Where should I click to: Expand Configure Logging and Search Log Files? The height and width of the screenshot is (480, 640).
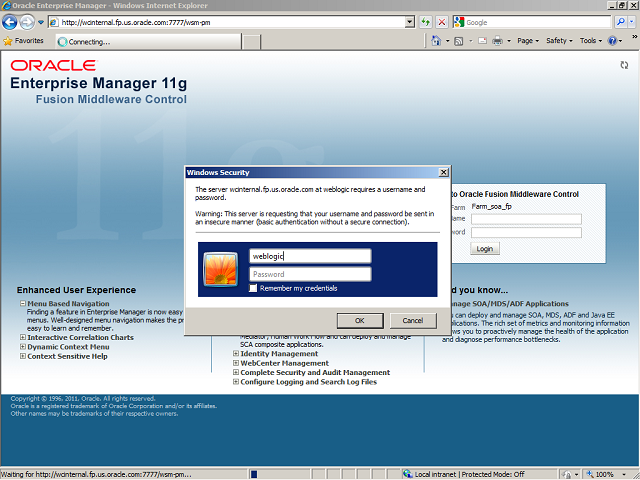[x=236, y=382]
